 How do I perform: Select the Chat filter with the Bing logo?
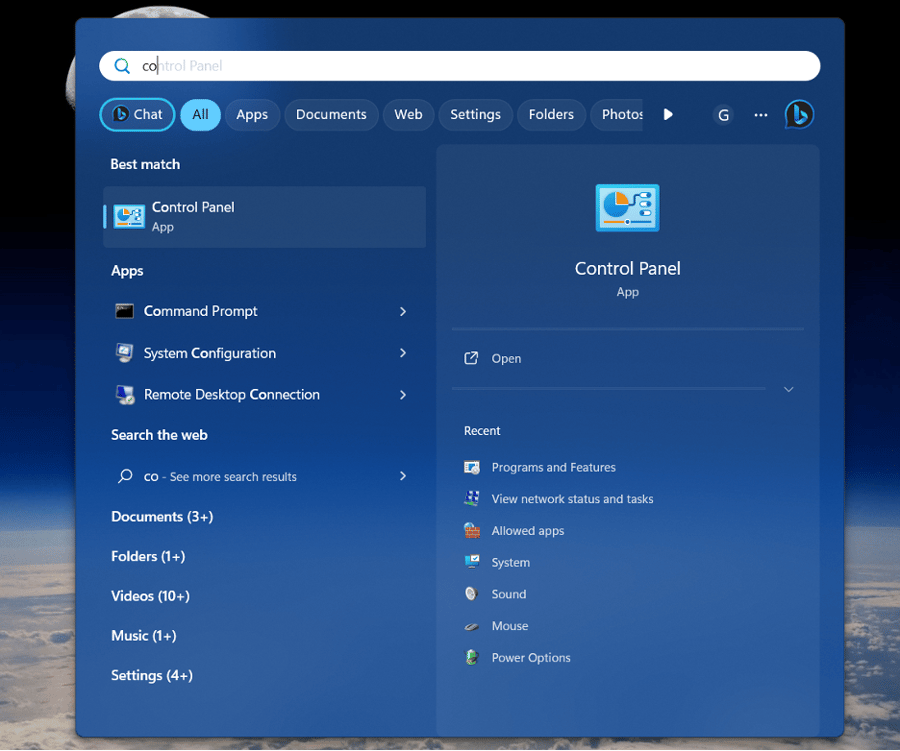[x=137, y=115]
